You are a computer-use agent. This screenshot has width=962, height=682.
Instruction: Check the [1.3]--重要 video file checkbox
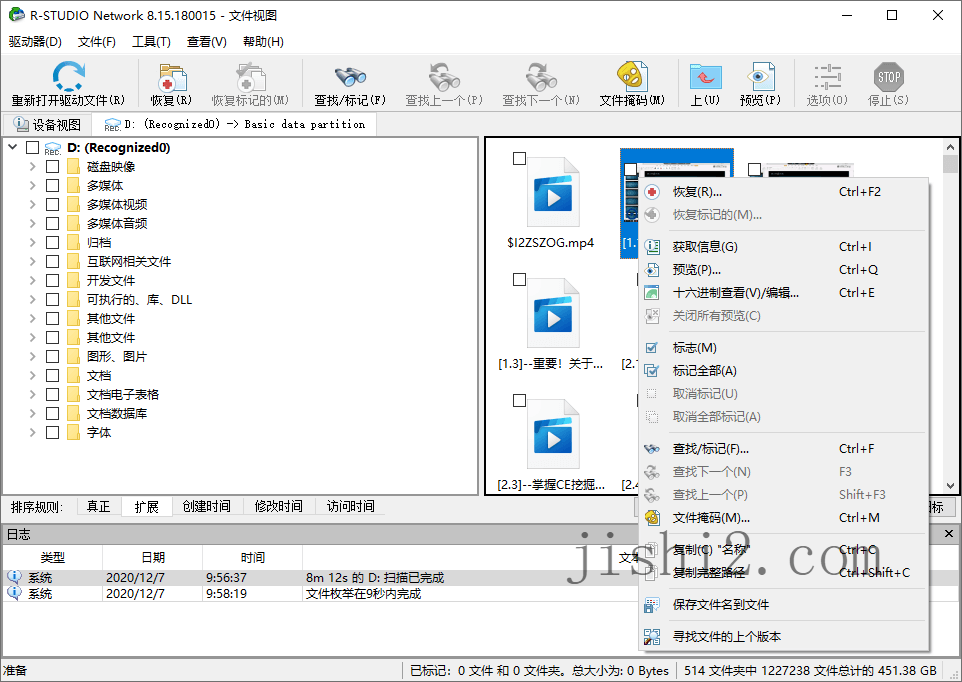click(519, 280)
